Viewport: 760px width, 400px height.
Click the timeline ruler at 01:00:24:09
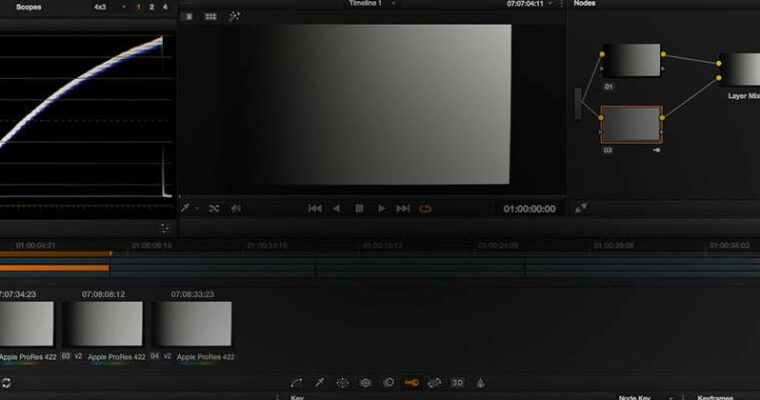click(x=498, y=245)
